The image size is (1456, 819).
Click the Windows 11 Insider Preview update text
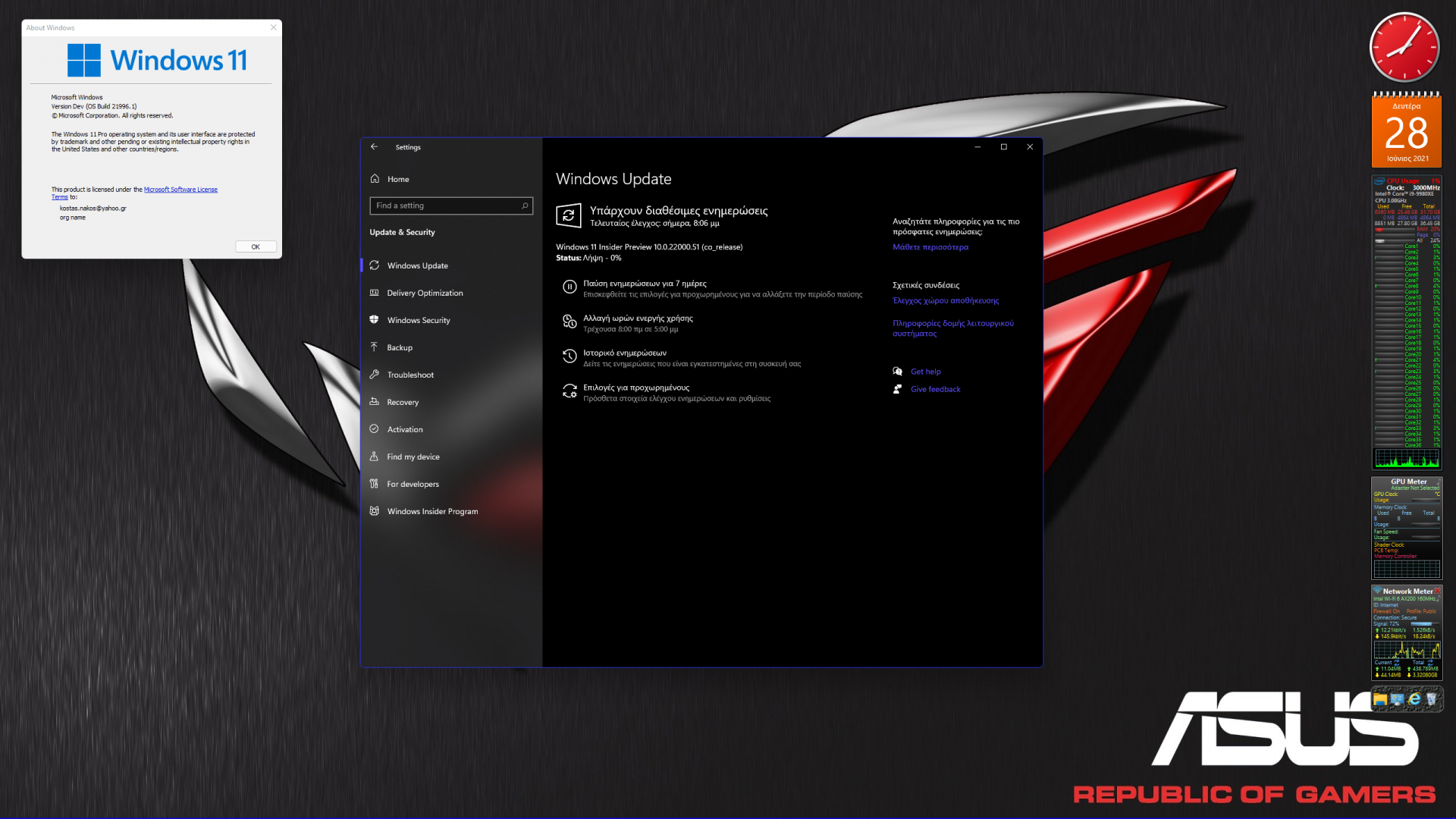click(x=649, y=247)
